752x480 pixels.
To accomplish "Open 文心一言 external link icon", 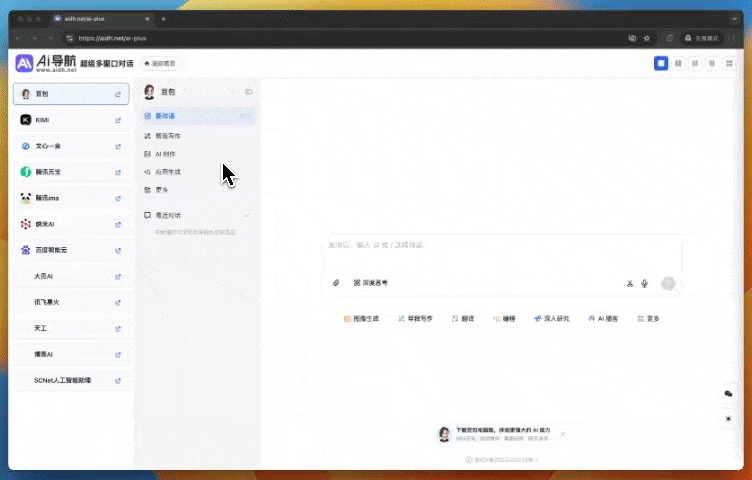I will (118, 146).
